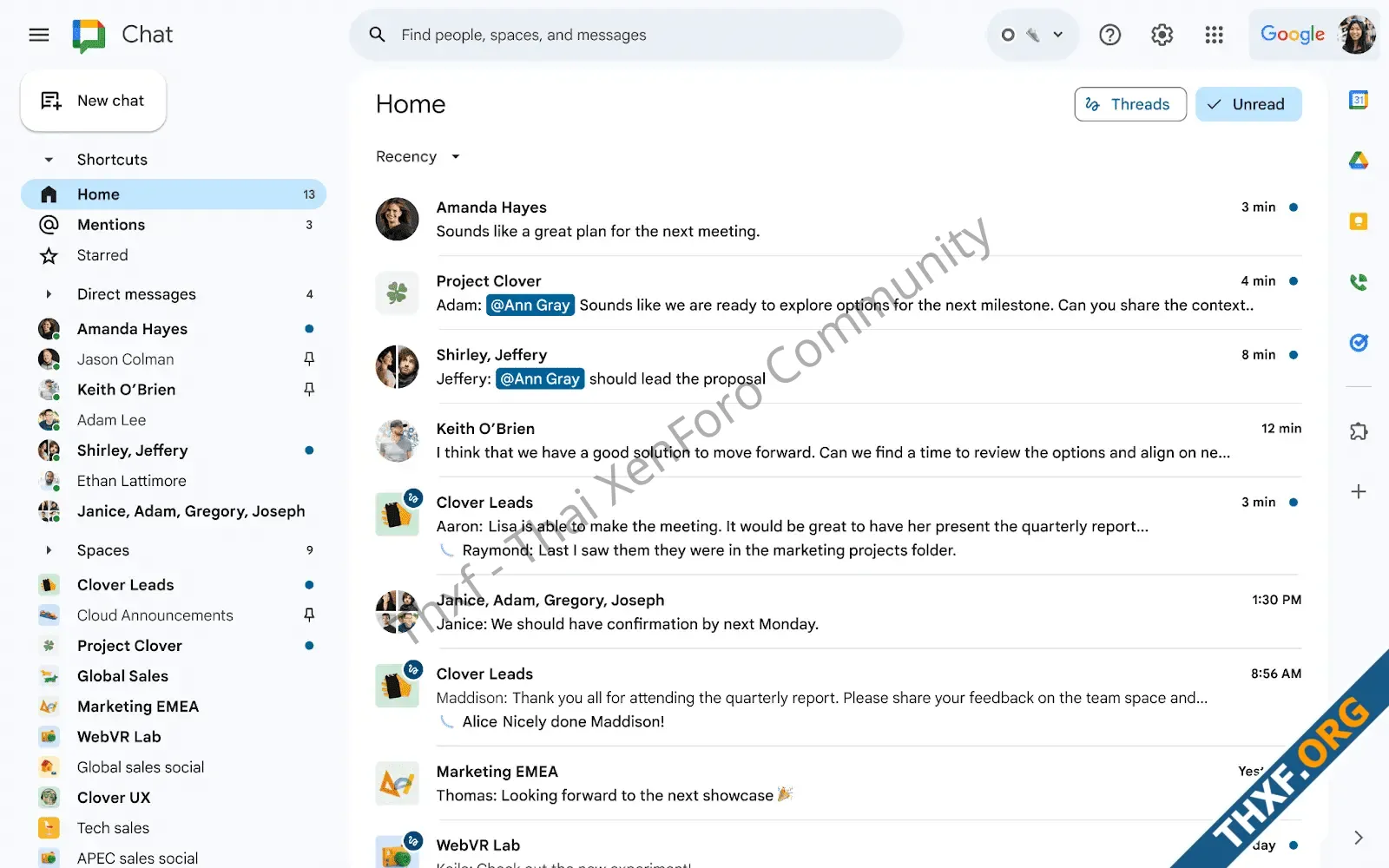
Task: Click the Mentions at-sign icon
Action: point(49,225)
